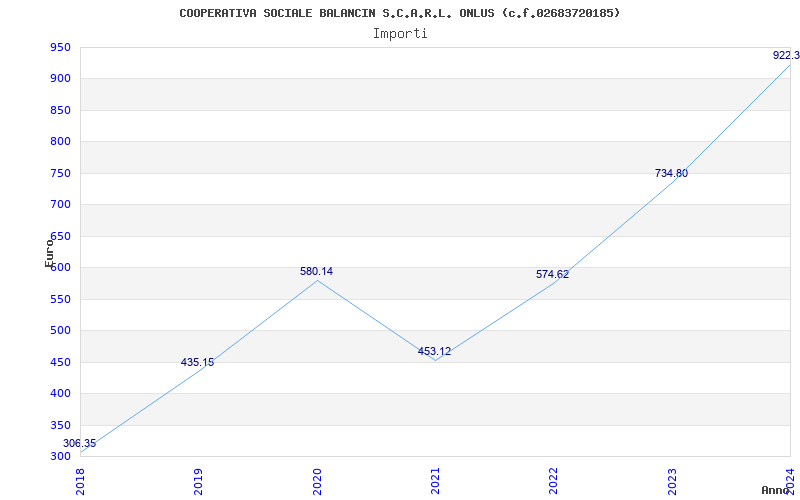800x500 pixels.
Task: Click the 700 y-axis value
Action: 60,205
